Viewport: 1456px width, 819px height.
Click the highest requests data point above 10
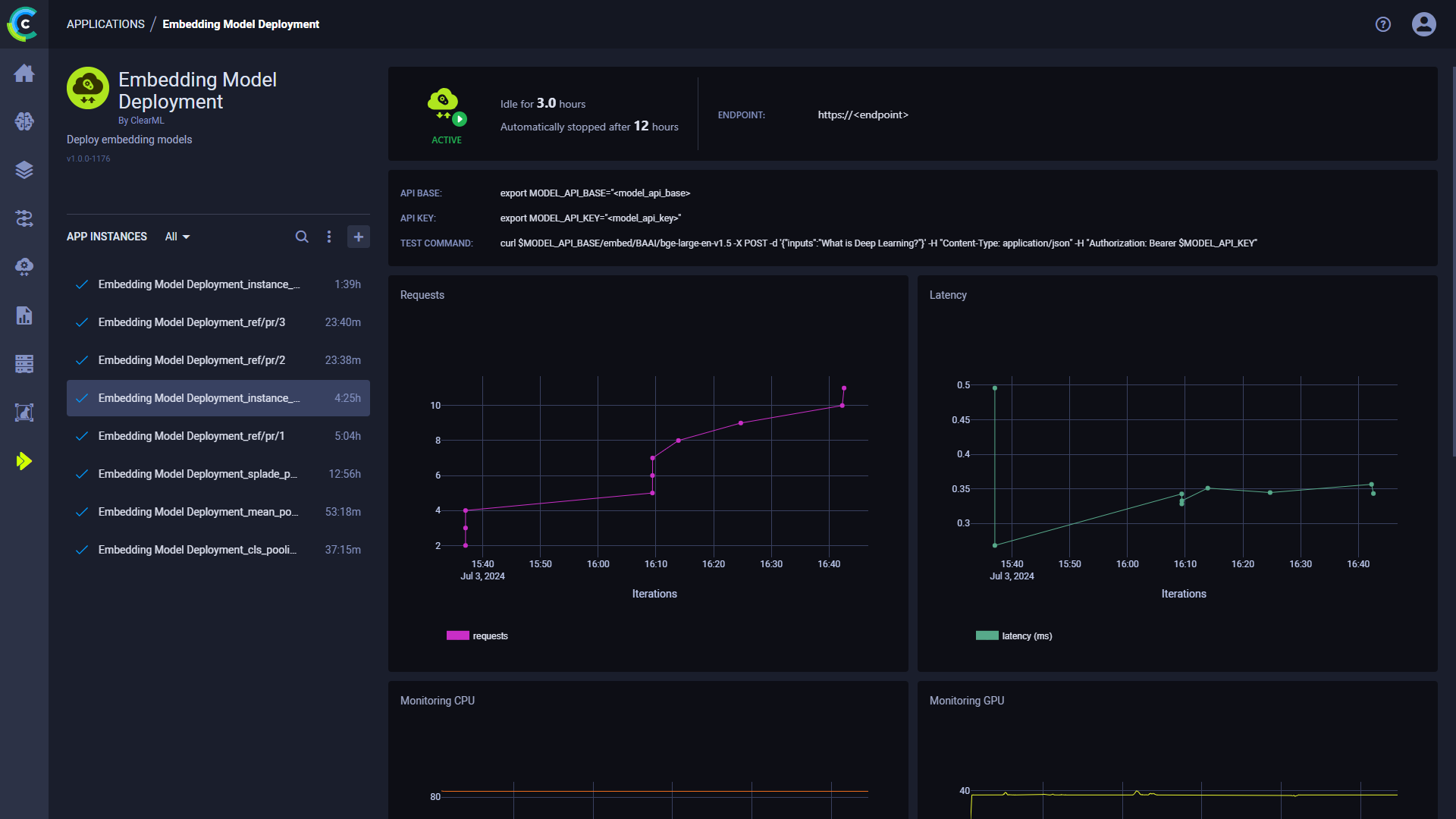click(844, 388)
